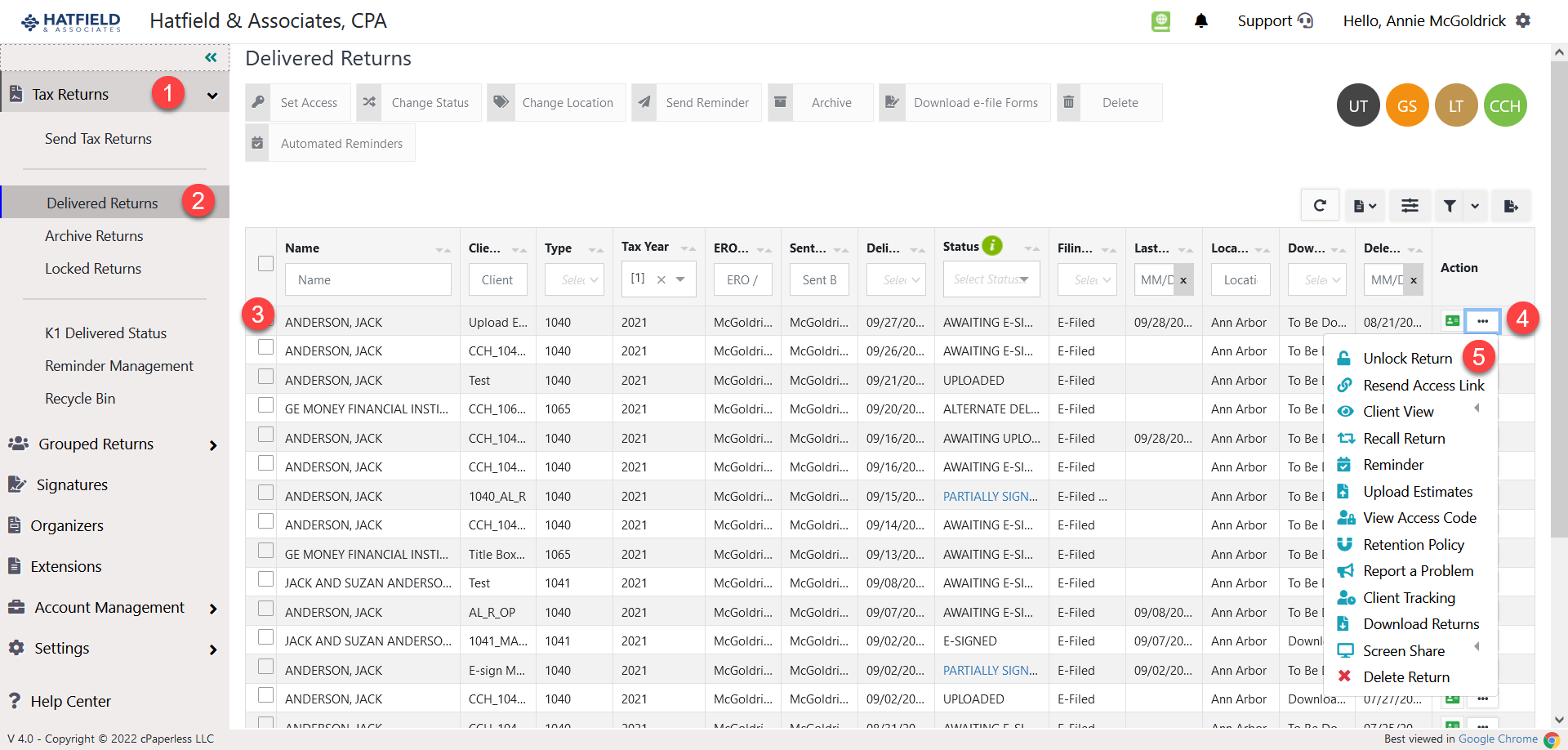Click the green spreadsheet icon in the Action column

coord(1453,321)
